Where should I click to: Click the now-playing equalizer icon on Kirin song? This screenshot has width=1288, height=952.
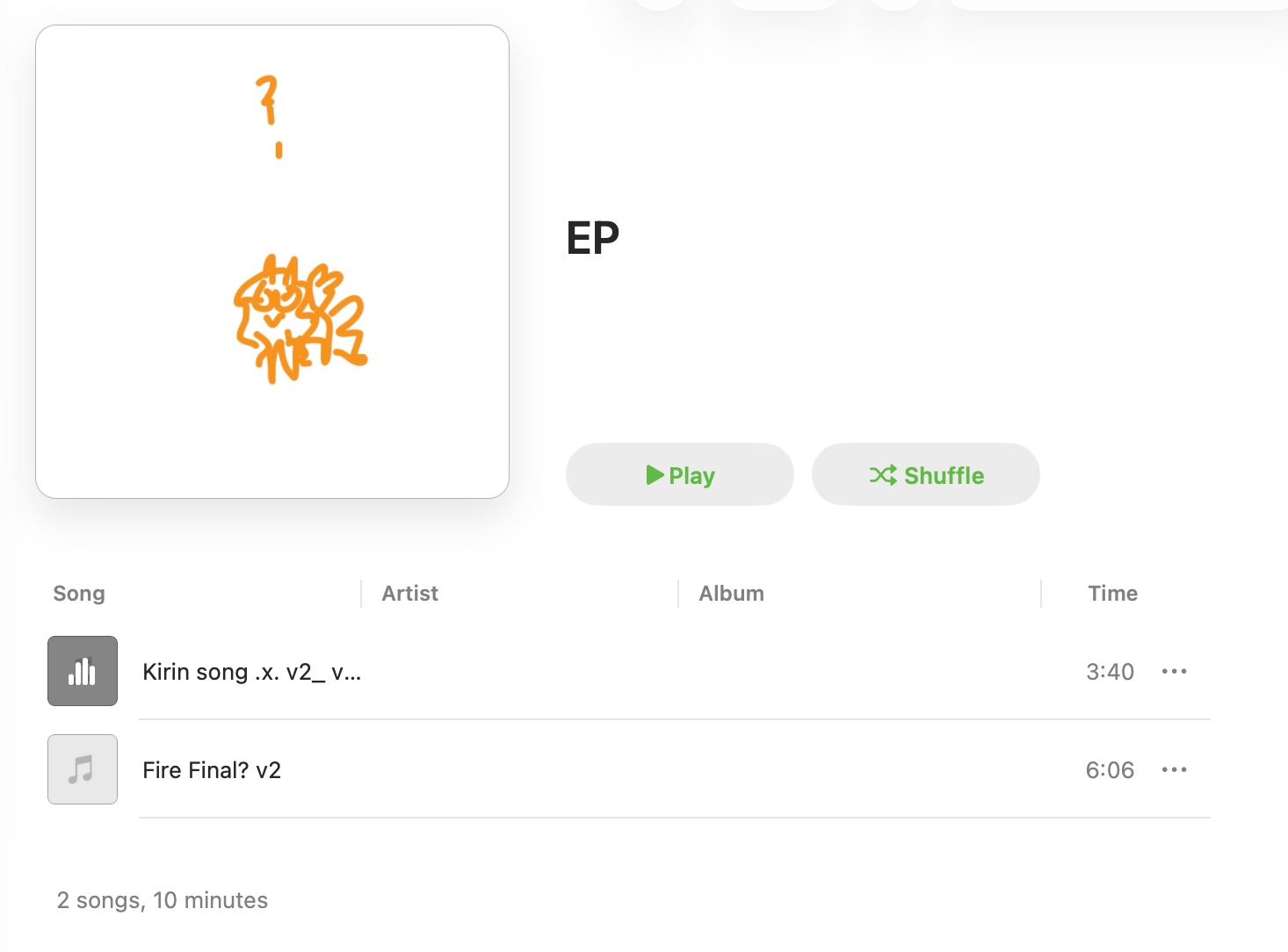(x=83, y=671)
